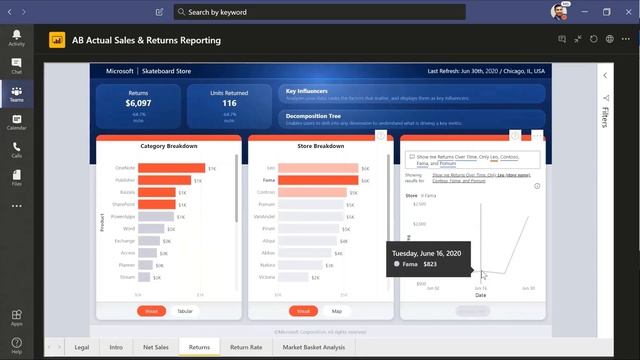The width and height of the screenshot is (640, 360).
Task: Click the Returns $6,097 card
Action: click(138, 107)
